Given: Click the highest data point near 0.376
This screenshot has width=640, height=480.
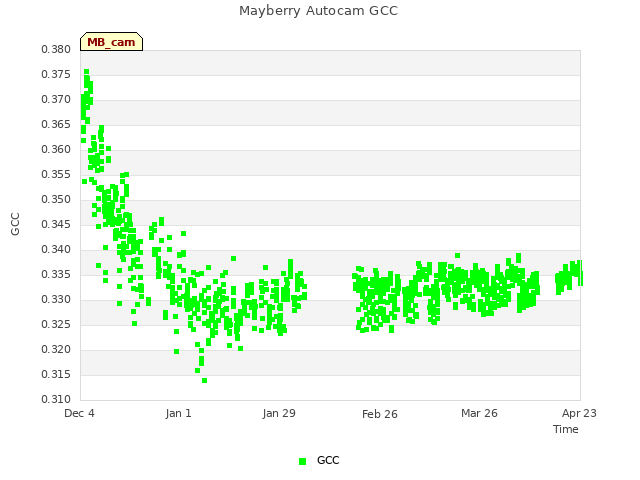Looking at the screenshot, I should [87, 72].
